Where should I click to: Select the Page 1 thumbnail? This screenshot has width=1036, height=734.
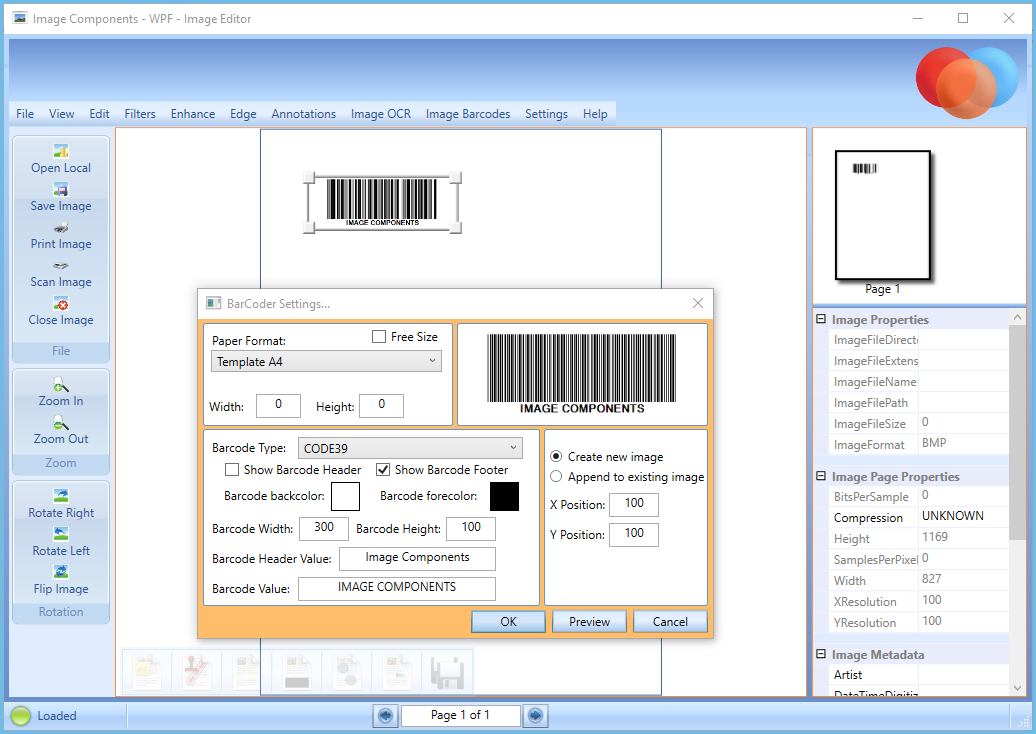(x=883, y=215)
